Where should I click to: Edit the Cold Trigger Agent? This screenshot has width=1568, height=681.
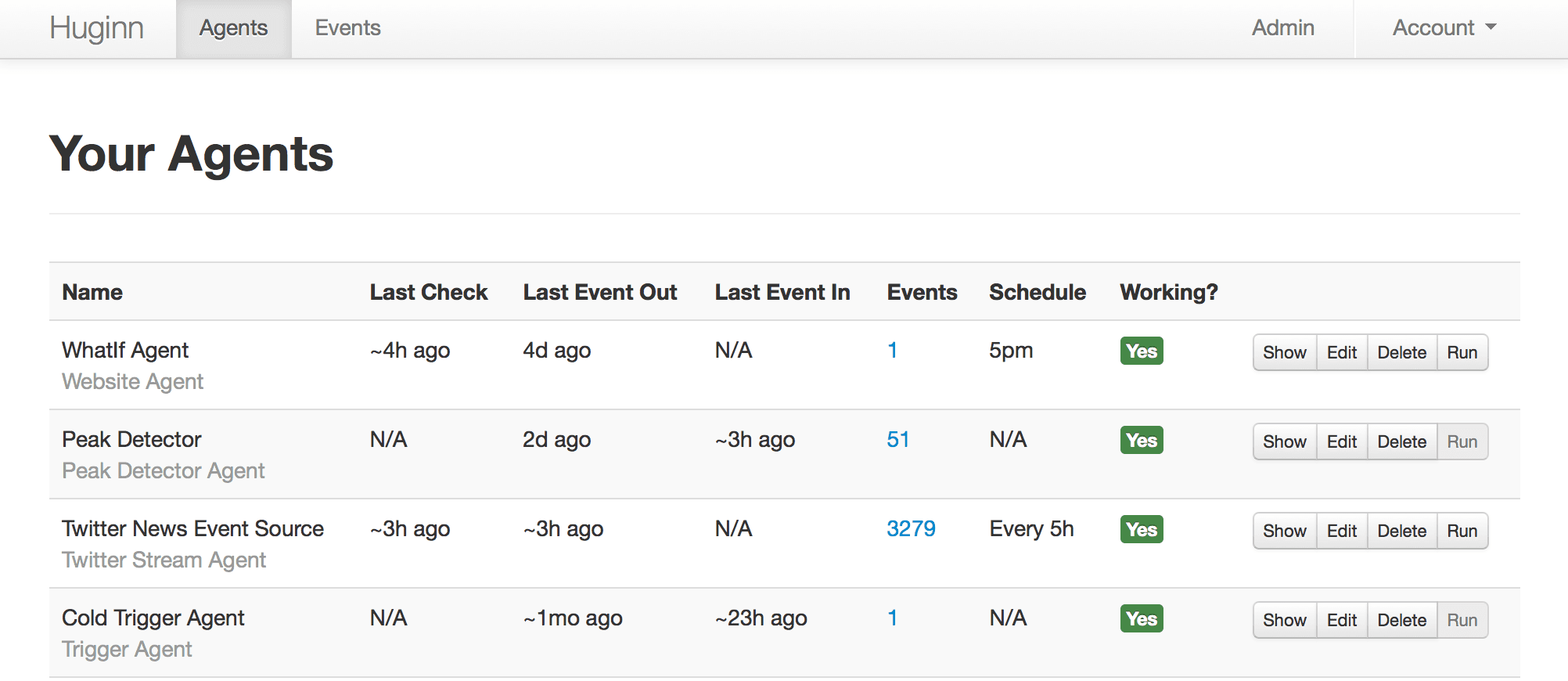point(1342,620)
